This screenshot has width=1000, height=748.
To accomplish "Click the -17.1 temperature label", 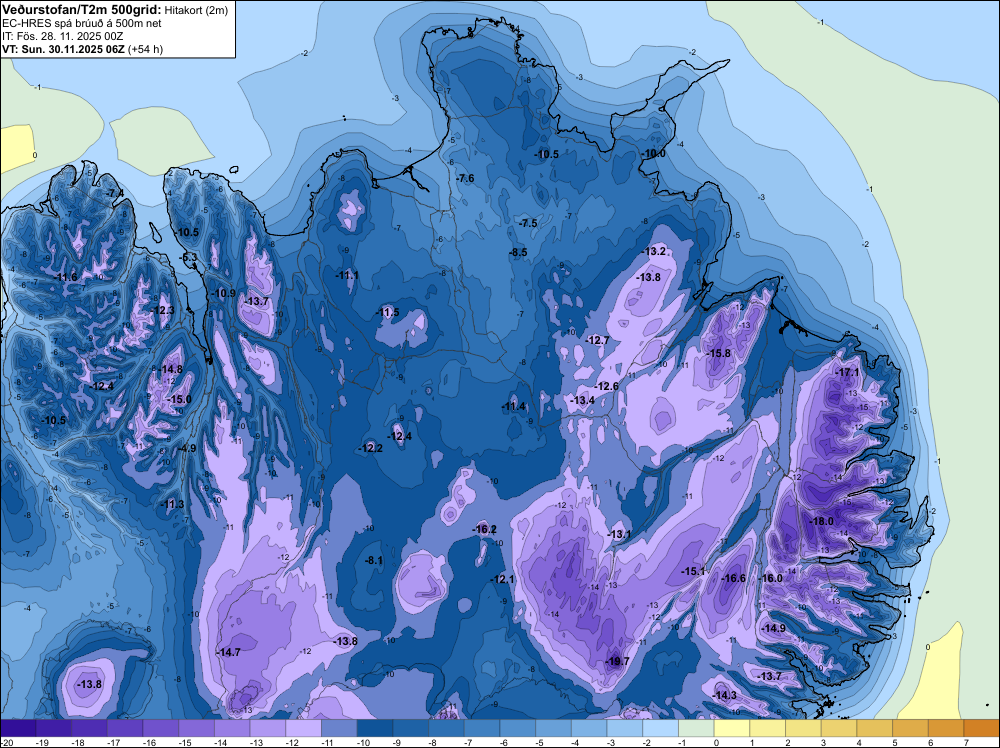I will tap(848, 372).
